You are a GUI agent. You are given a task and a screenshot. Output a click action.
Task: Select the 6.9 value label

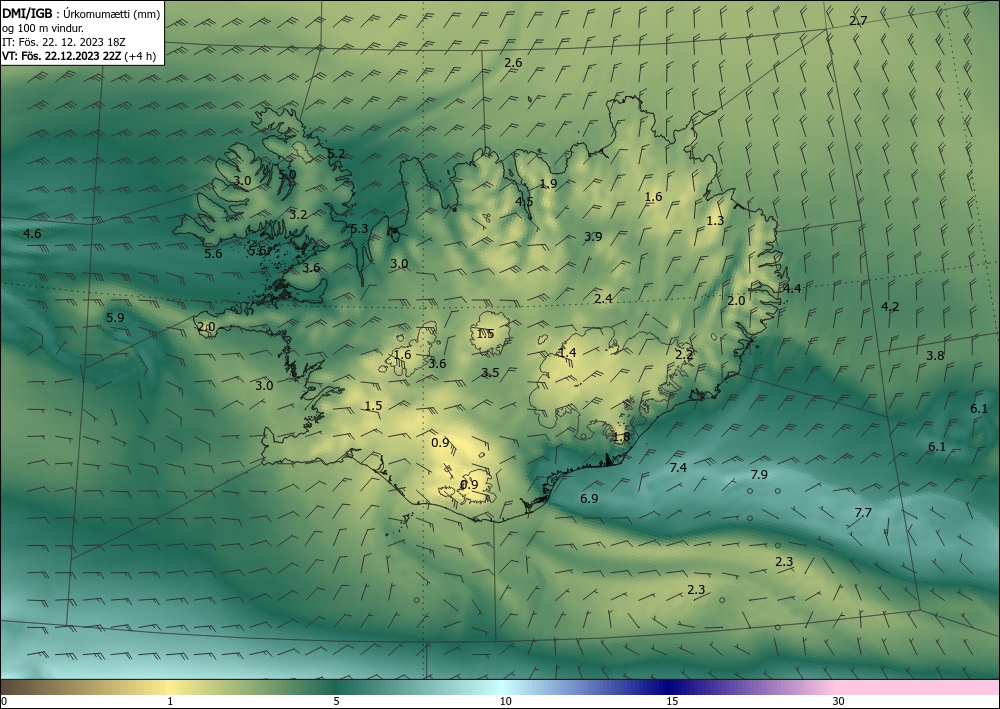tap(589, 499)
